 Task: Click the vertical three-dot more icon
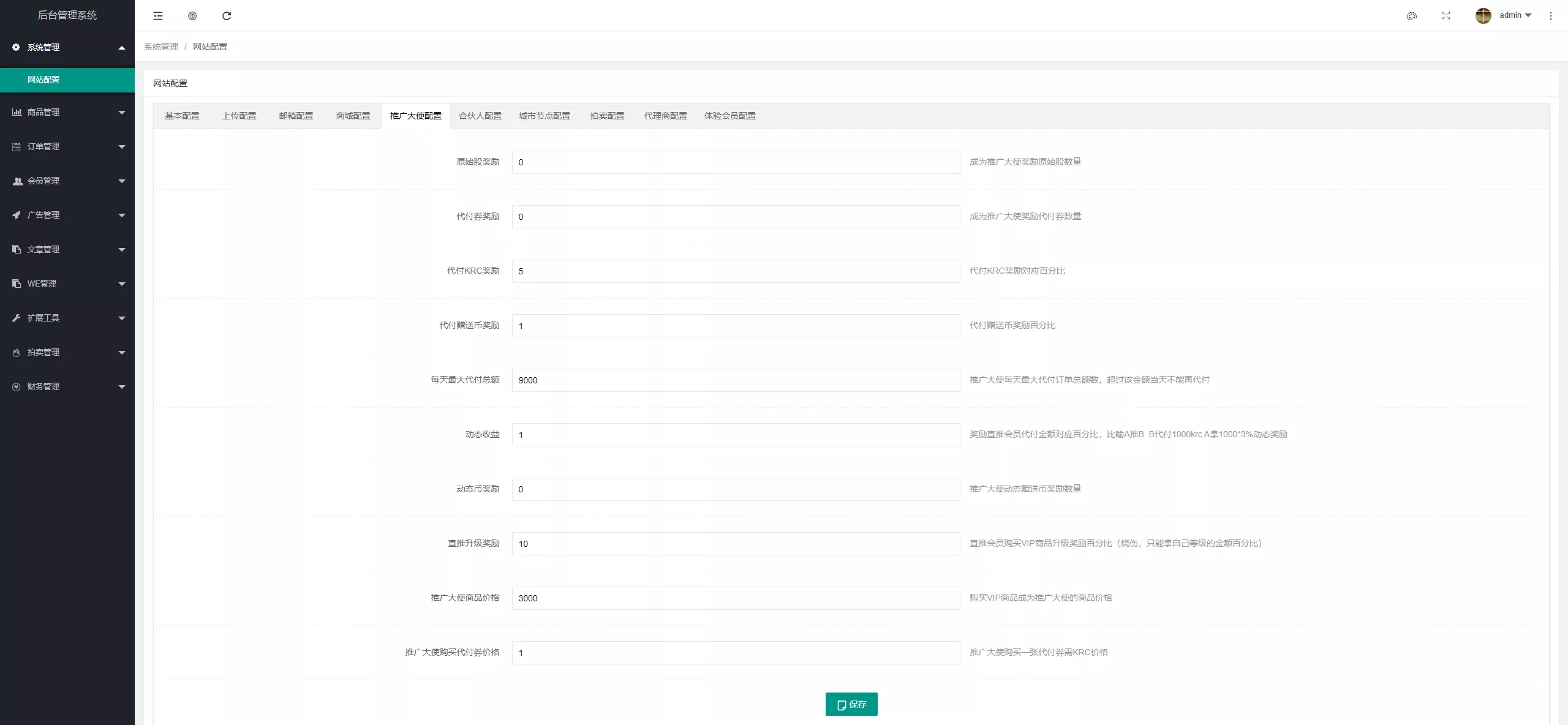(1551, 16)
